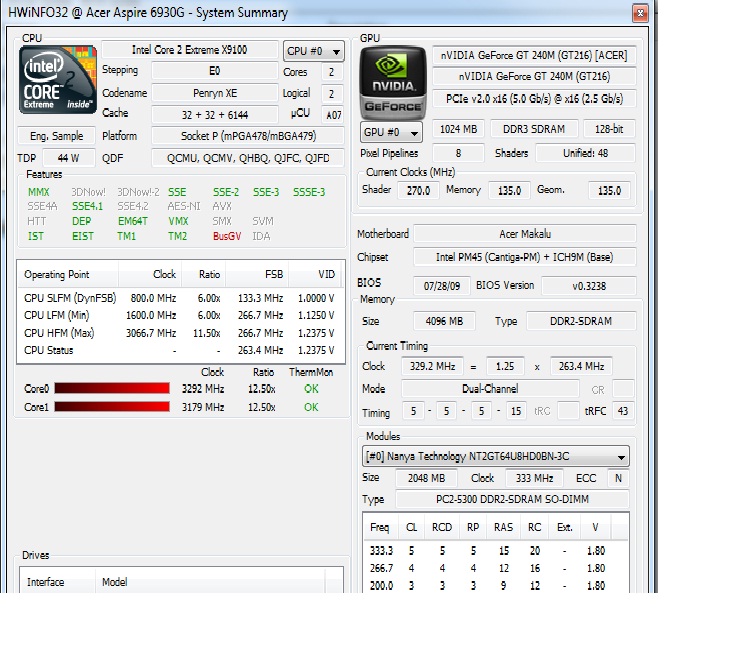Click the CL column header in module table
735x658 pixels.
411,527
